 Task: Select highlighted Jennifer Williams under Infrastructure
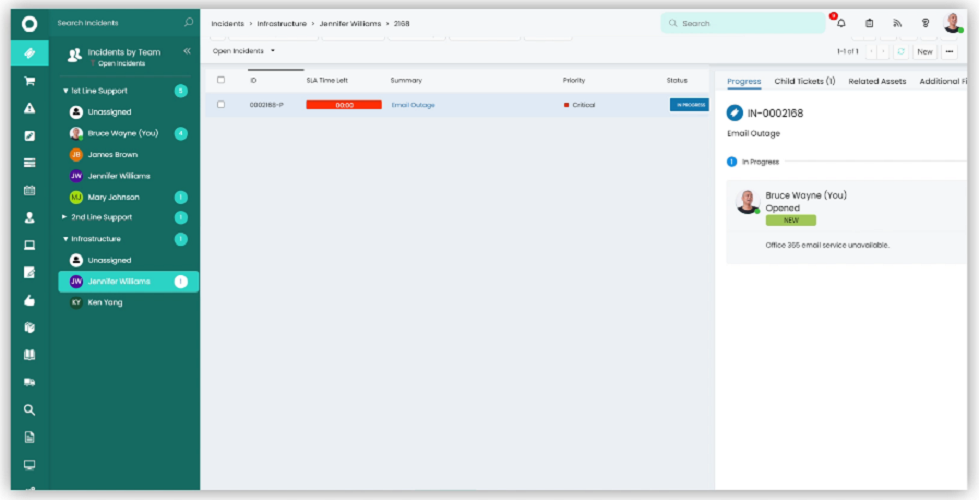click(x=129, y=282)
